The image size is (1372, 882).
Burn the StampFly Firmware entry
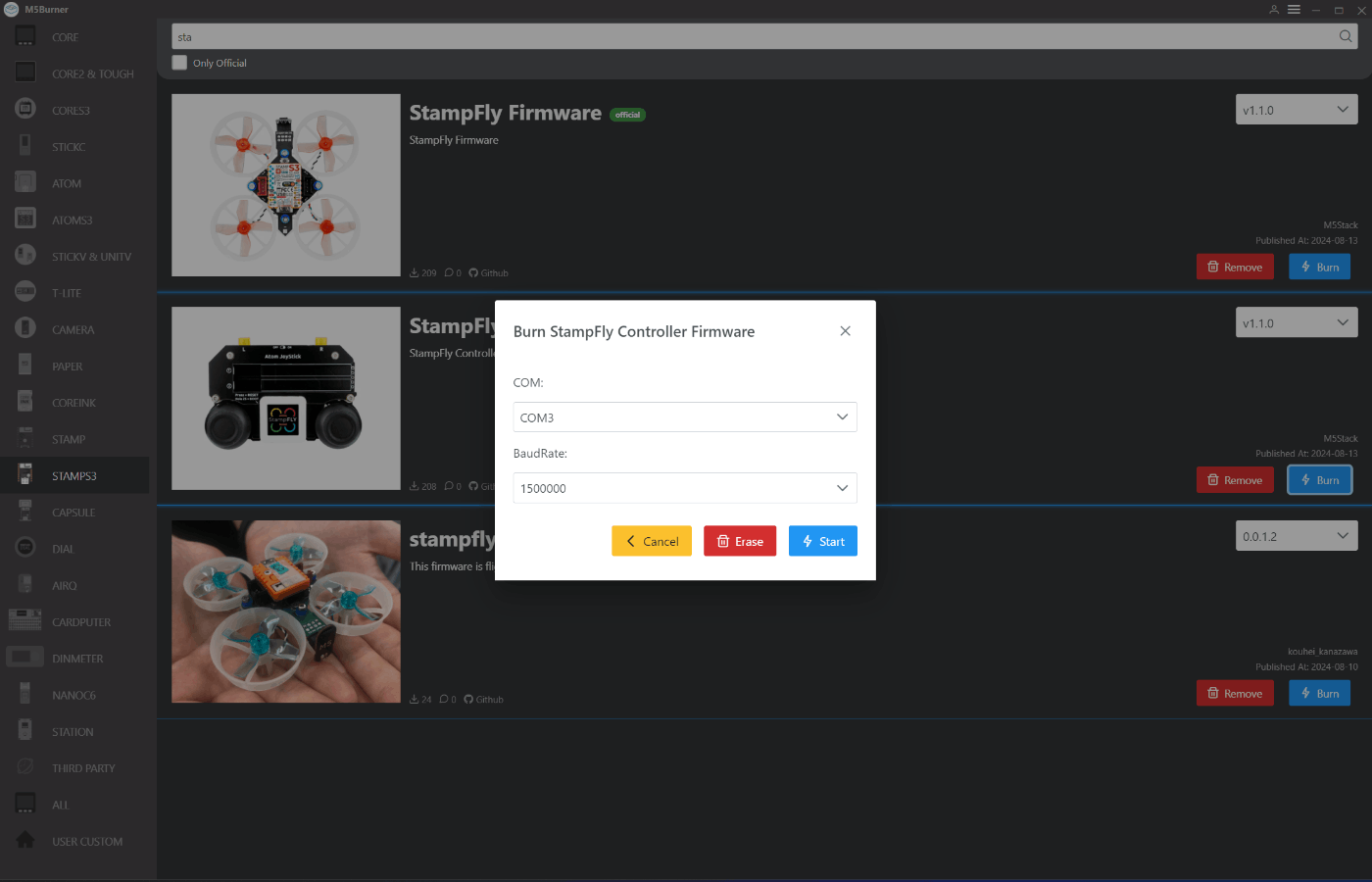(x=1320, y=267)
